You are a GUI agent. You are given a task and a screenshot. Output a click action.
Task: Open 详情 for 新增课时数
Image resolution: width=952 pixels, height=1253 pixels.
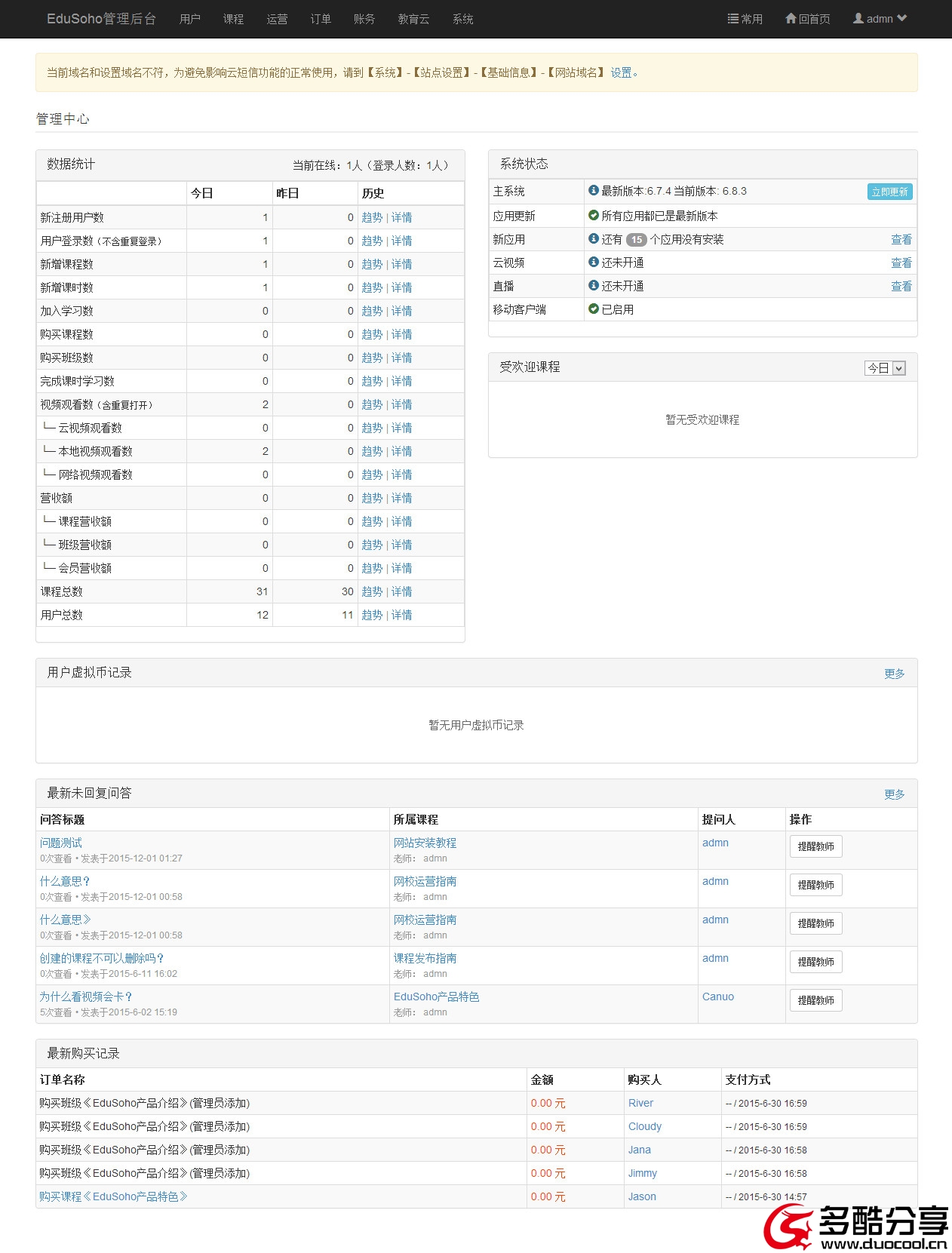[x=402, y=287]
